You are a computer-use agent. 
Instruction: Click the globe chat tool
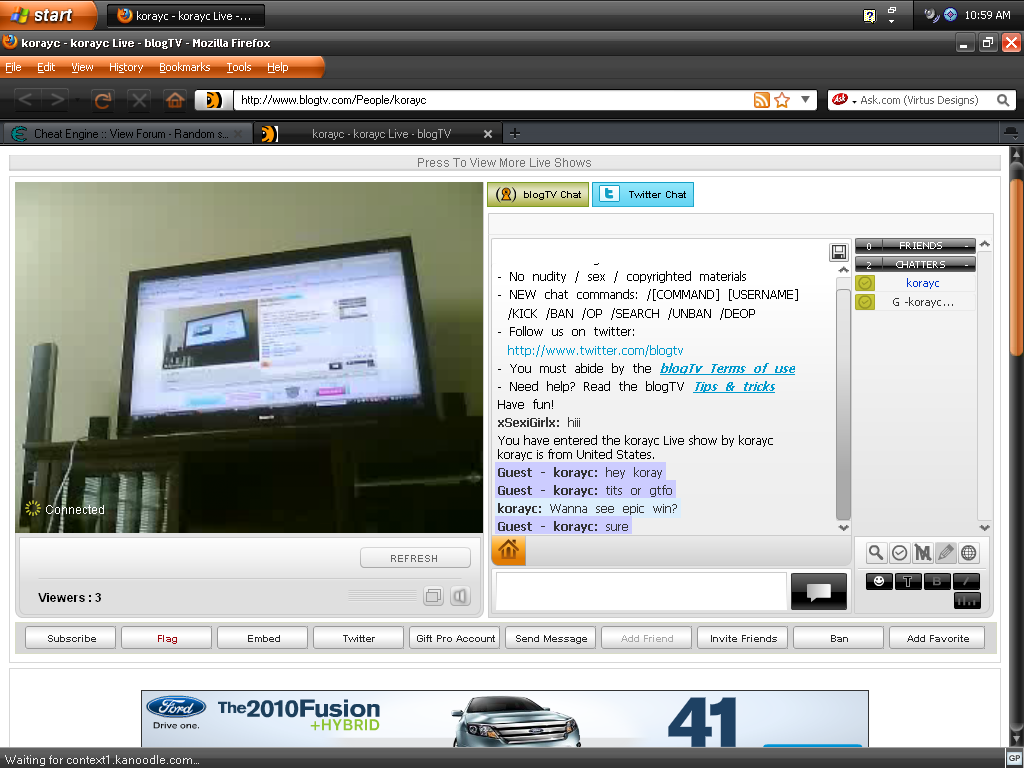(x=968, y=553)
